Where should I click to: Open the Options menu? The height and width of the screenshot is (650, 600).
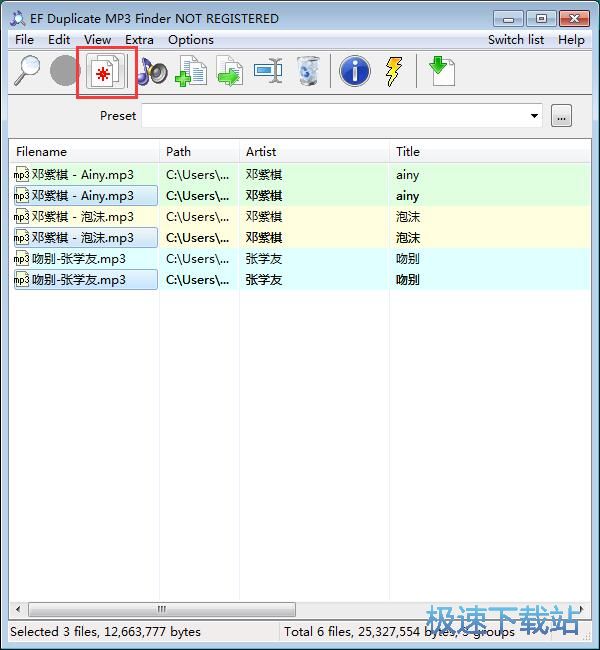191,40
